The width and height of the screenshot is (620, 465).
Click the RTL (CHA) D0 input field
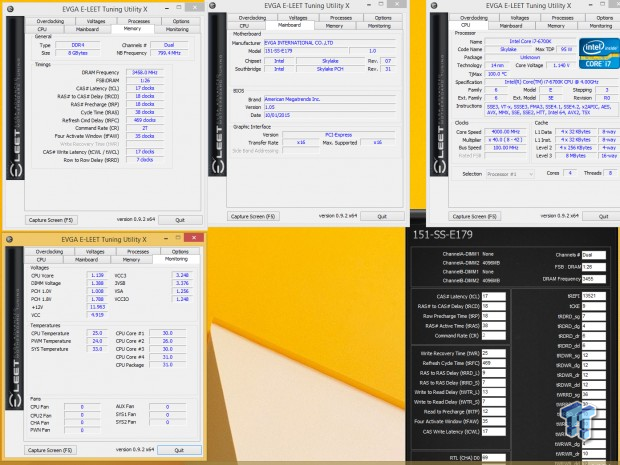(493, 458)
